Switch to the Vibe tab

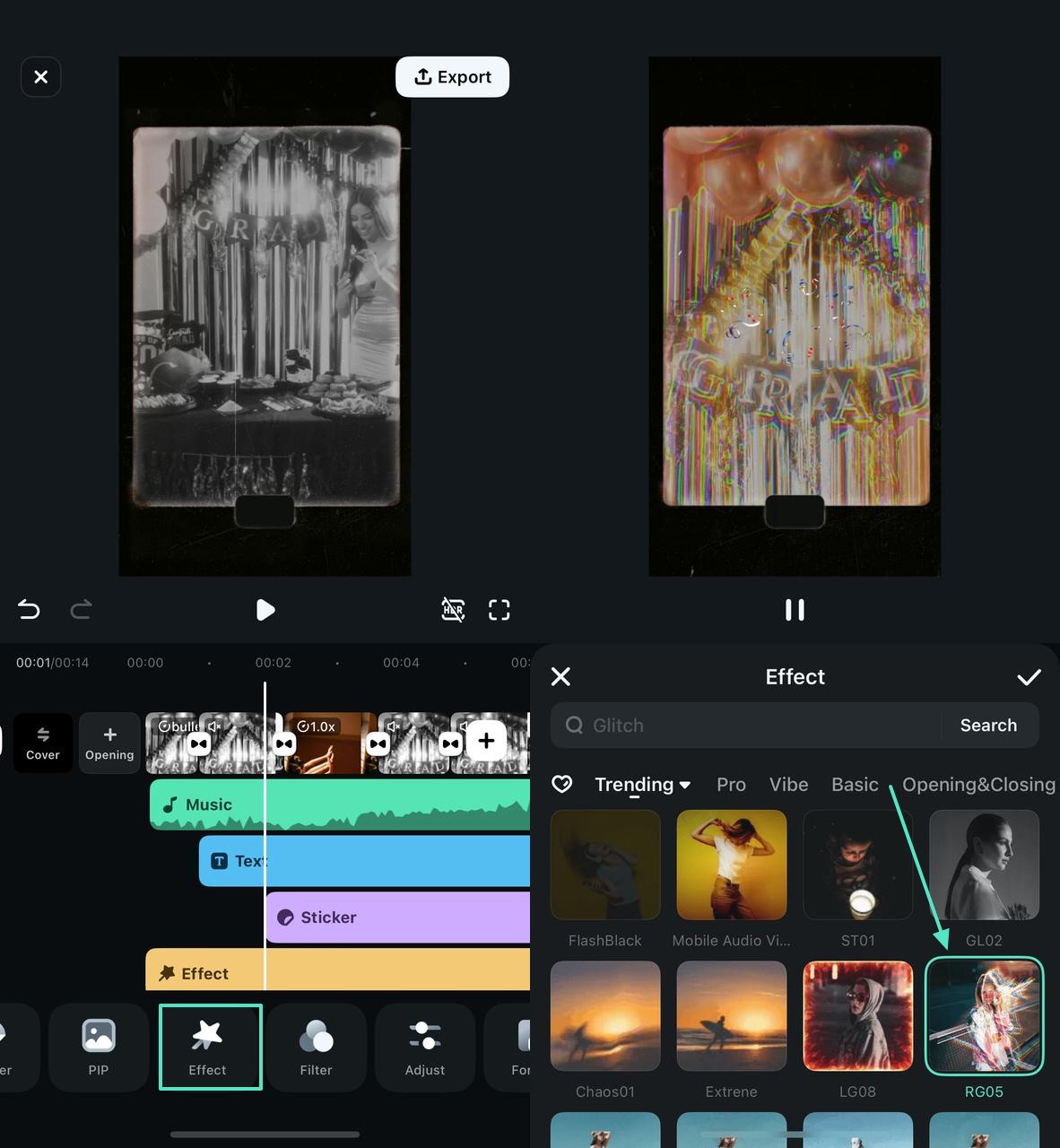coord(789,785)
